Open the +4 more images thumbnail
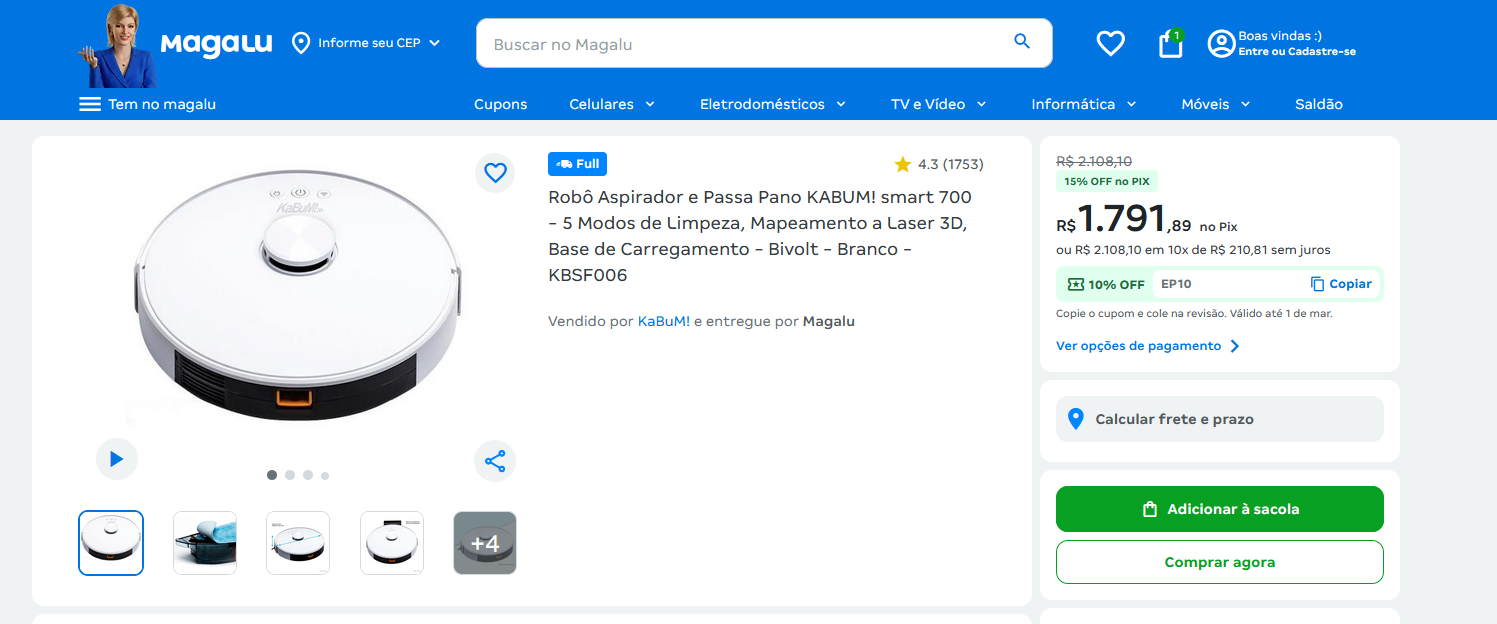This screenshot has width=1497, height=624. click(485, 543)
